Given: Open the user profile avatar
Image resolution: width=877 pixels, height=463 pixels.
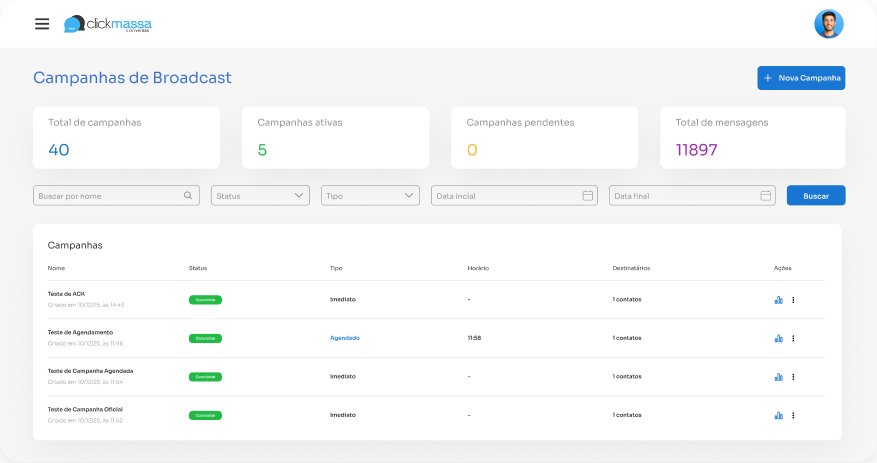Looking at the screenshot, I should click(x=828, y=24).
